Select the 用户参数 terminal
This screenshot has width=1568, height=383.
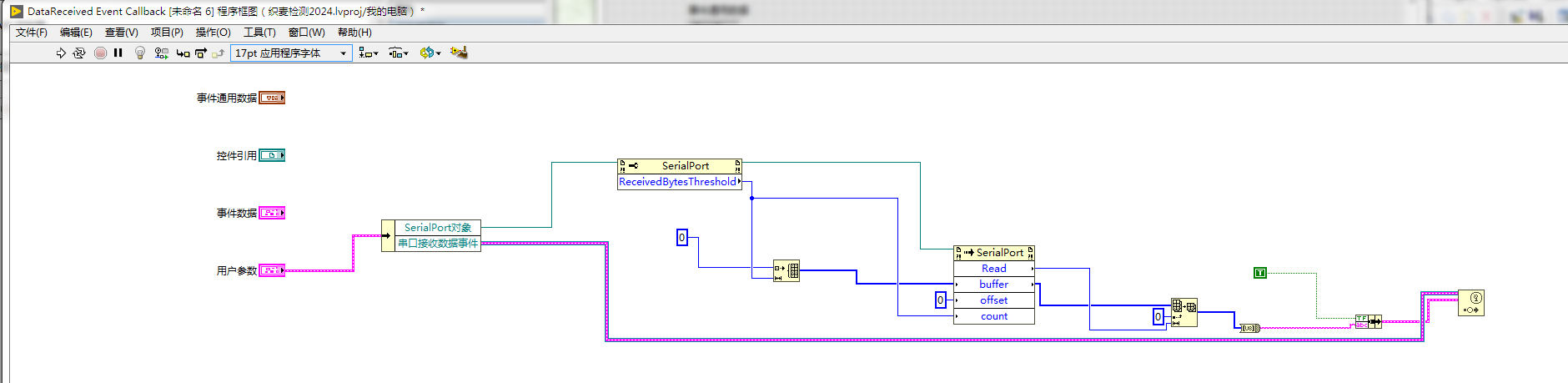272,270
